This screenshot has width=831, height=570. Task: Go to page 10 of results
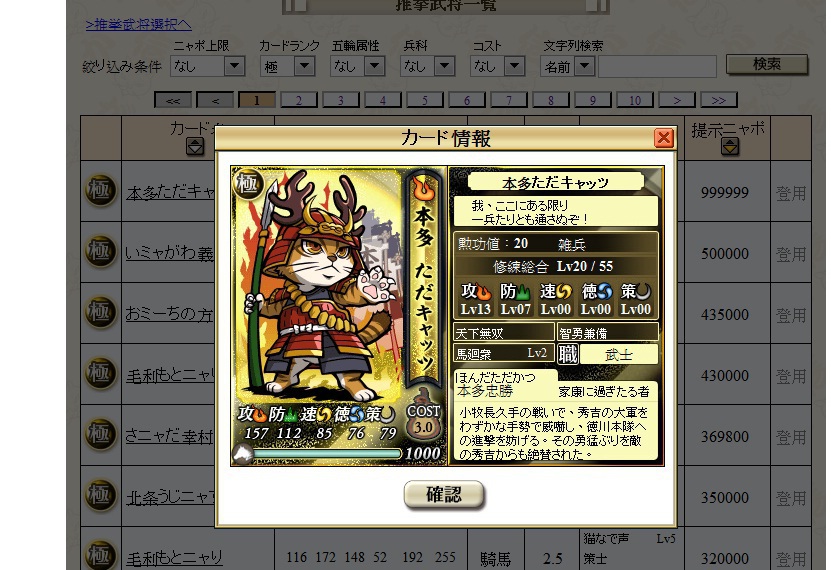coord(635,100)
